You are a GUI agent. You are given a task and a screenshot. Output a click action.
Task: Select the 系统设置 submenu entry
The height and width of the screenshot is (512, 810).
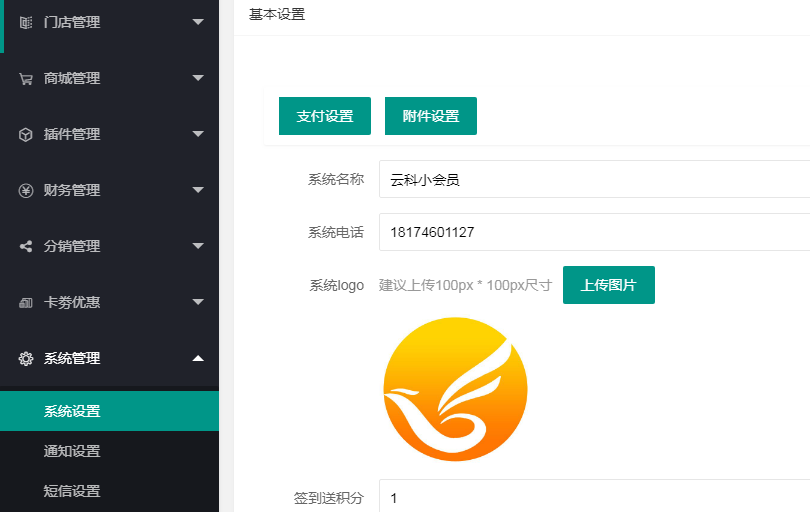(x=110, y=411)
